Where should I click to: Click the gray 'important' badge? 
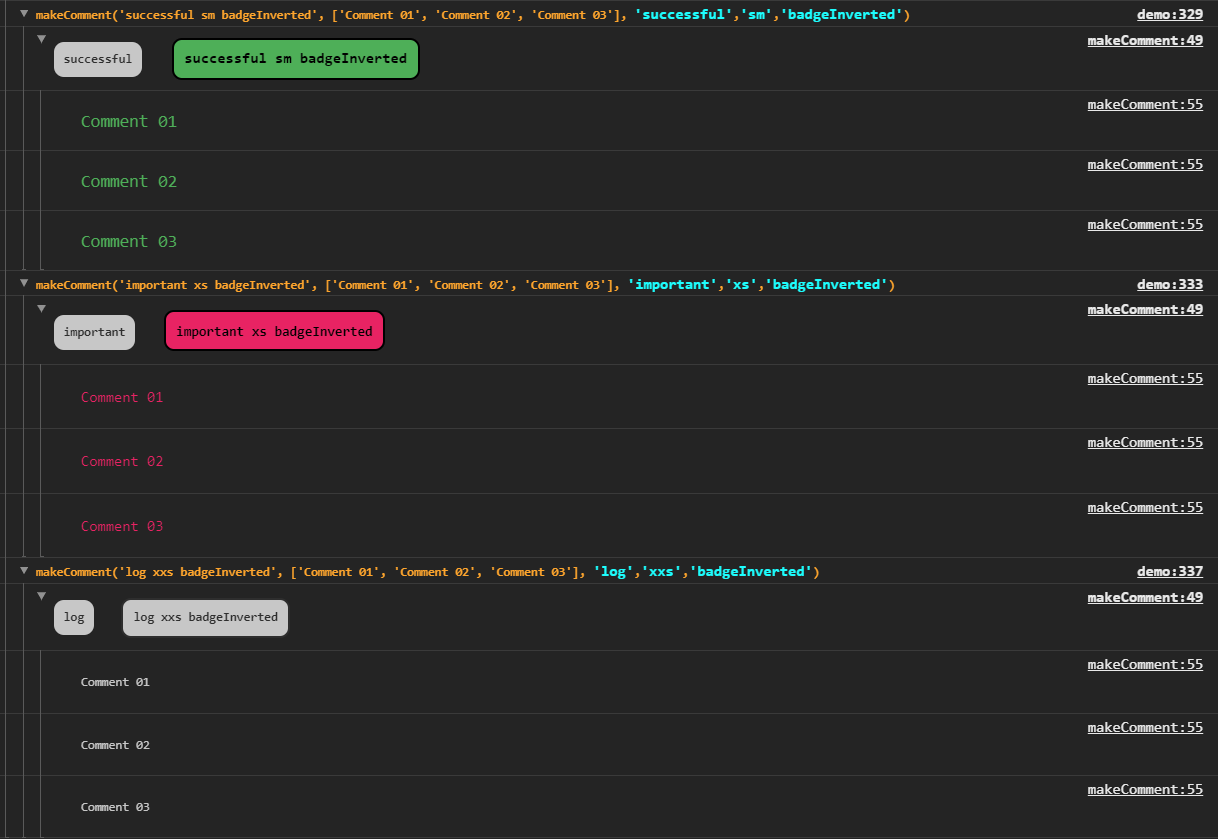tap(94, 331)
